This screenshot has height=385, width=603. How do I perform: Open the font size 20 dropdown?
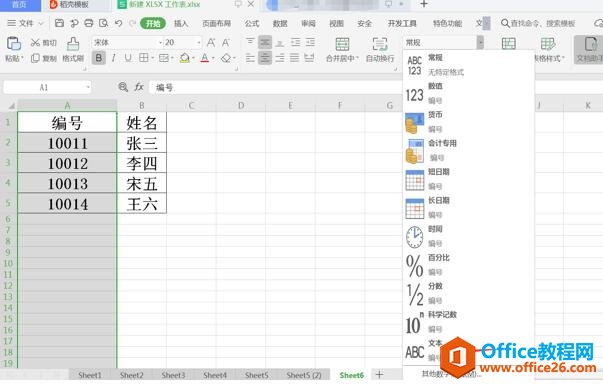tap(199, 42)
